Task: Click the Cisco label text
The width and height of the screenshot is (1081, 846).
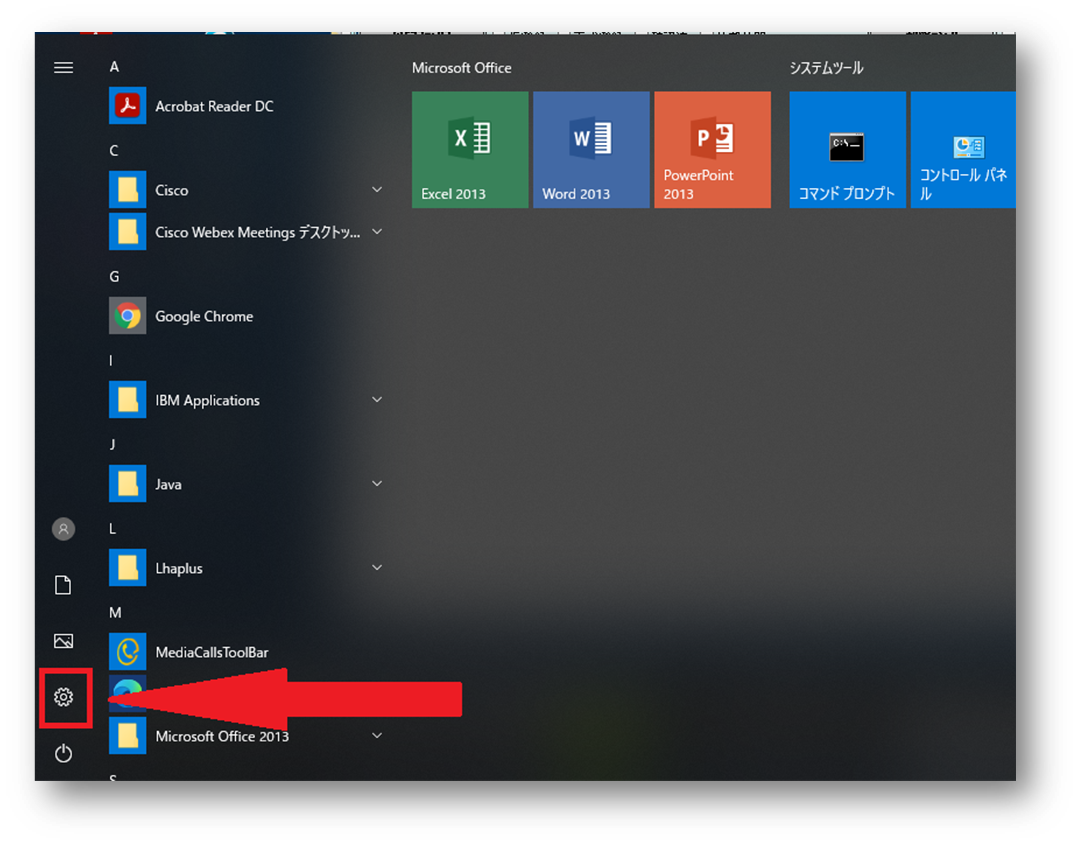Action: [172, 190]
